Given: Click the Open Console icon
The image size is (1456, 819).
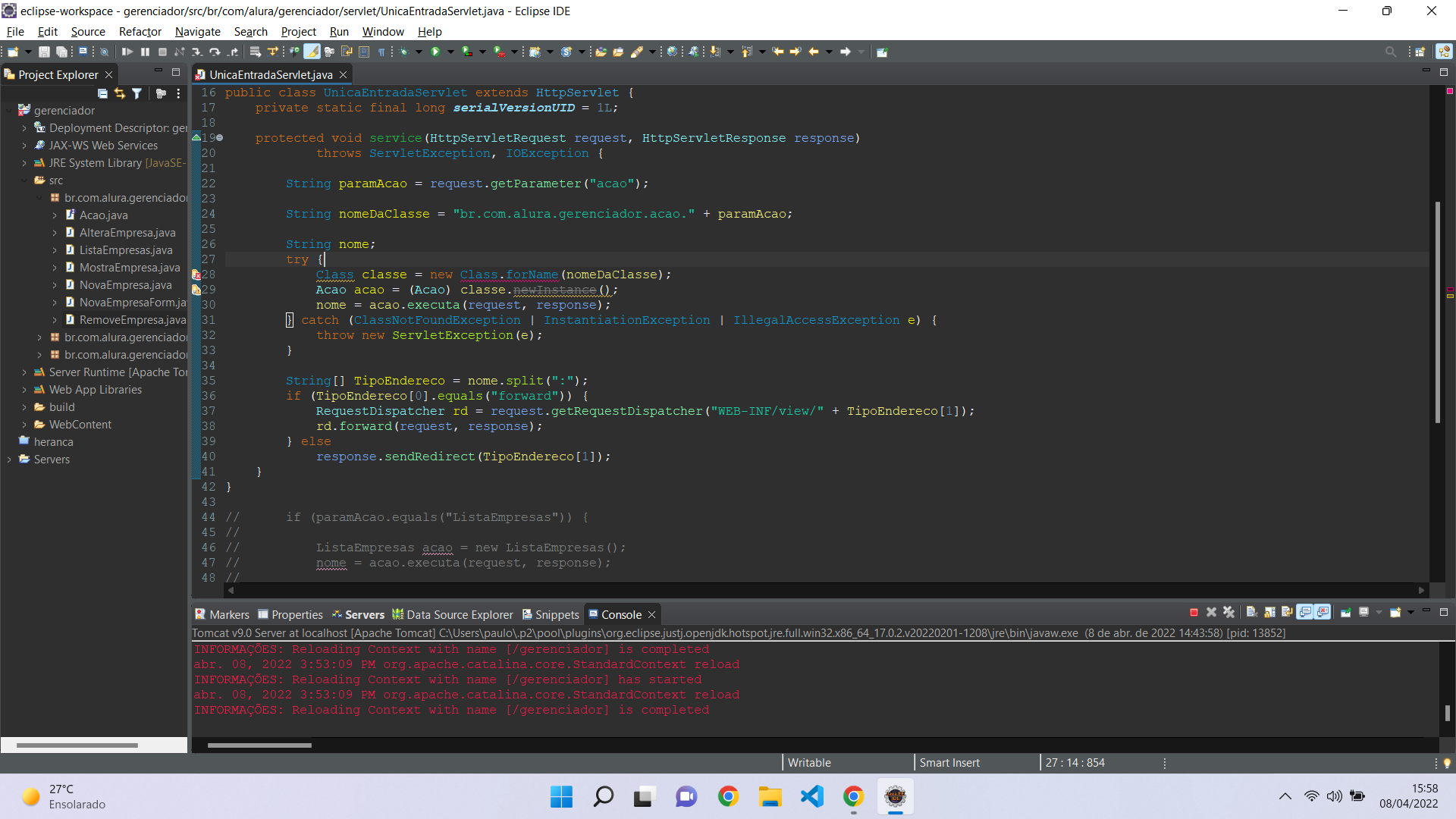Looking at the screenshot, I should pos(1395,612).
